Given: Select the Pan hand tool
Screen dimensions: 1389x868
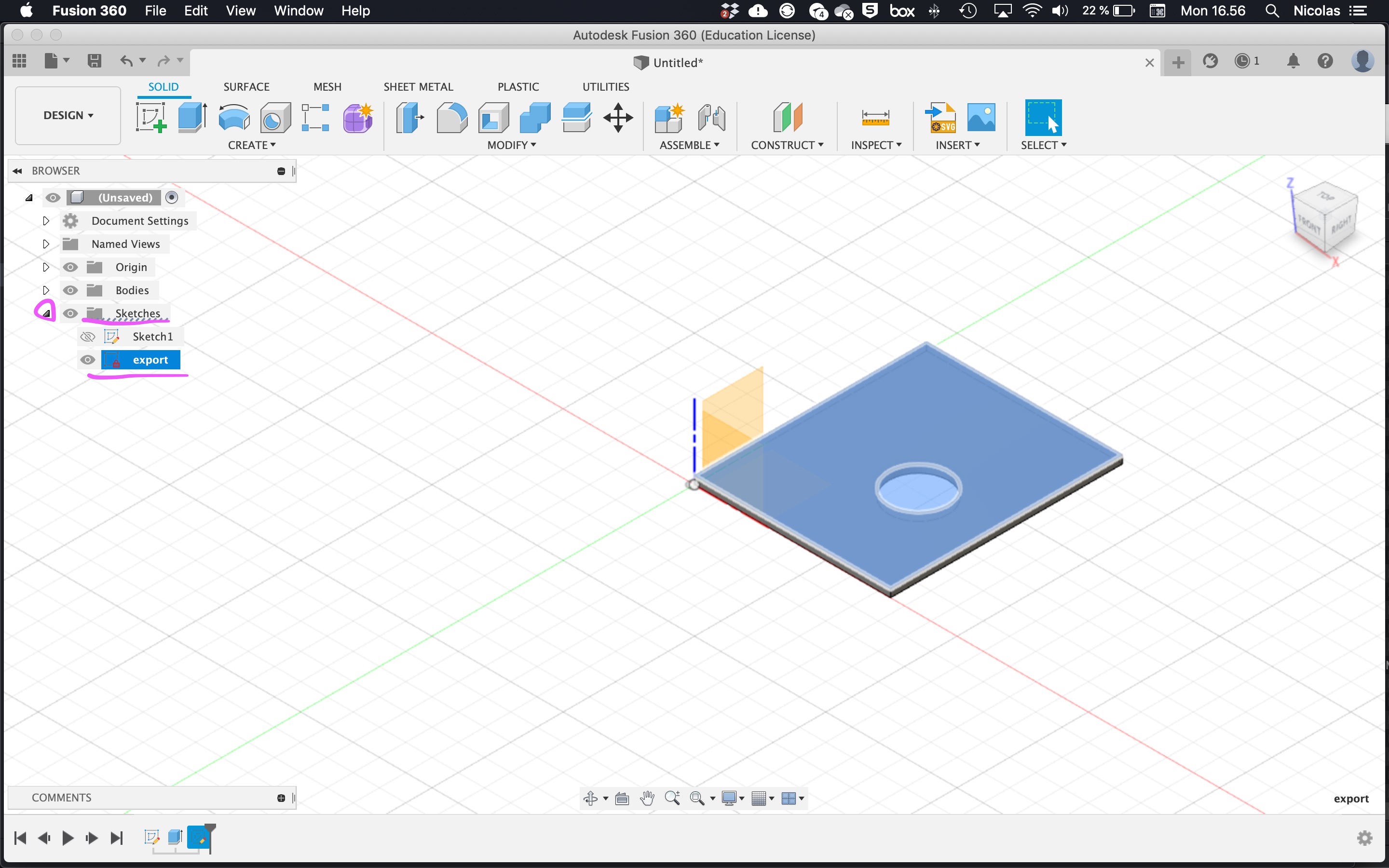Looking at the screenshot, I should pos(647,798).
